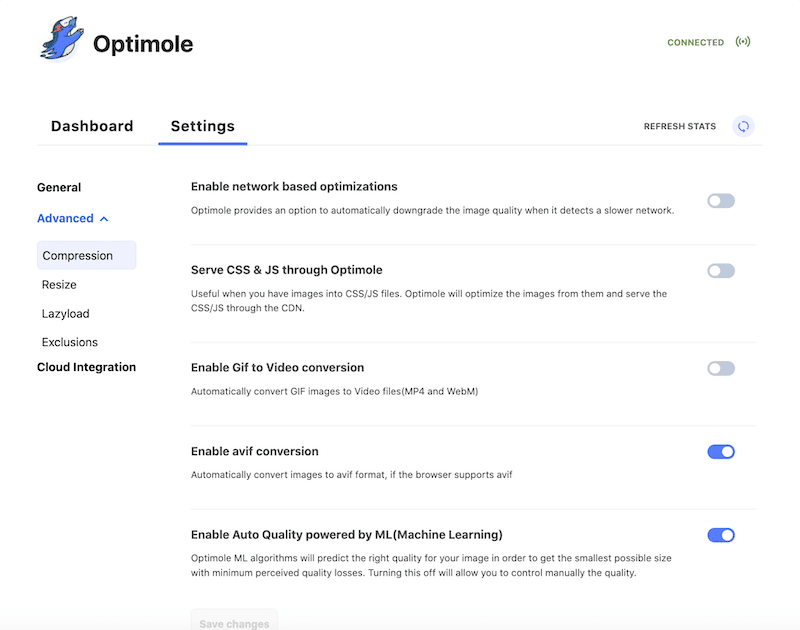Open the Resize settings page
800x630 pixels.
pos(59,285)
